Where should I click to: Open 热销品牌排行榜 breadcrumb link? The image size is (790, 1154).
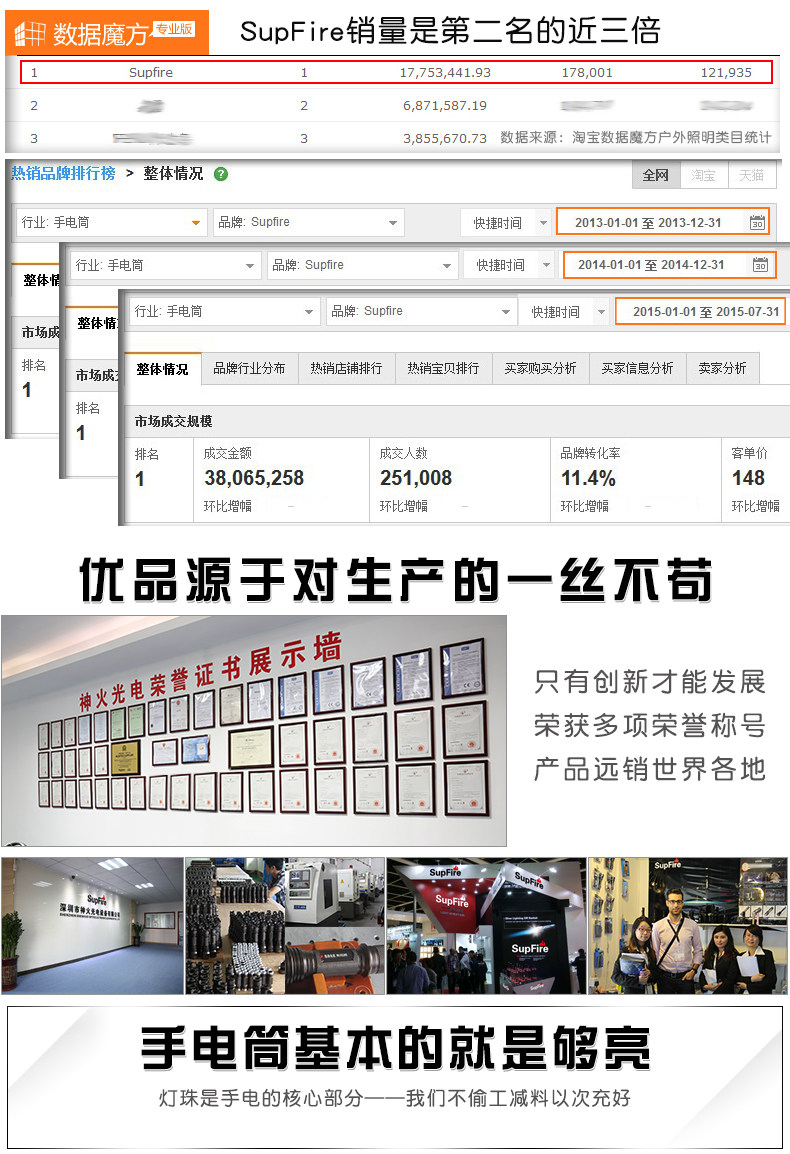63,173
